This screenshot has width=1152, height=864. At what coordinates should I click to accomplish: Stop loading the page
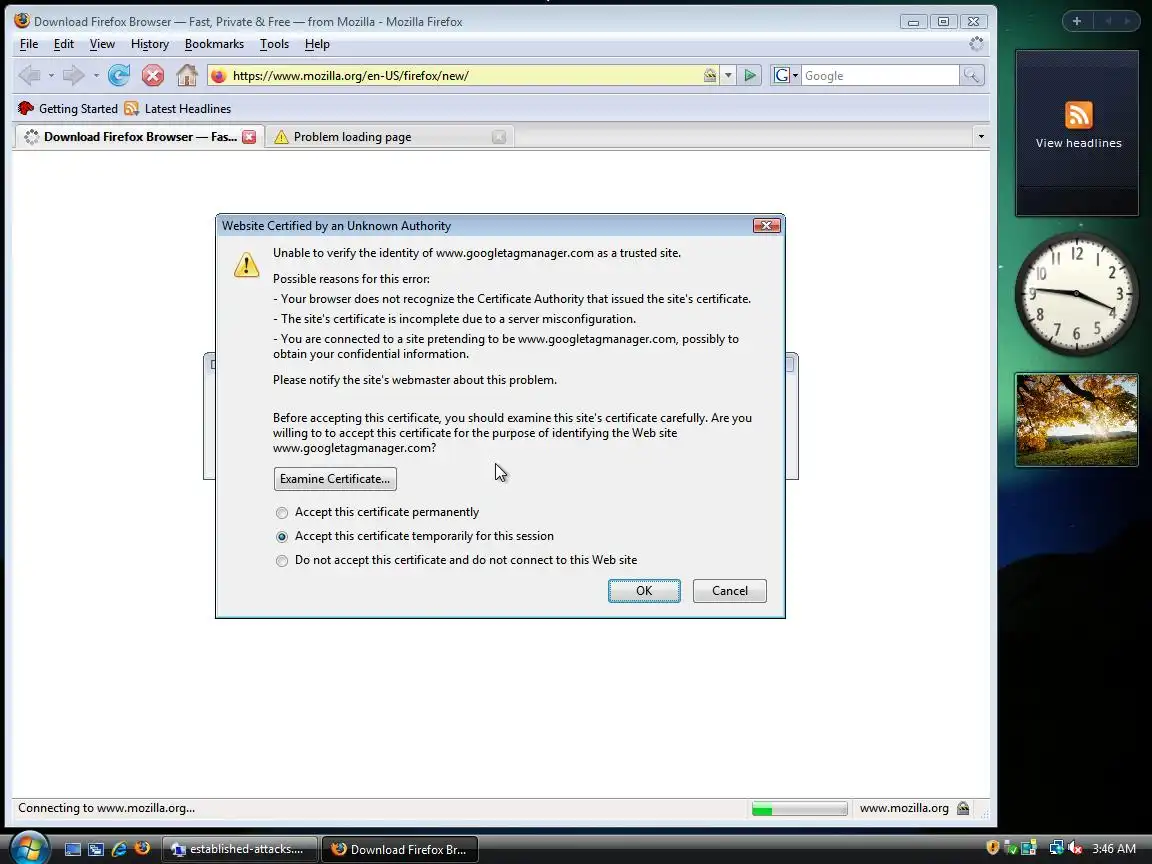pos(153,75)
